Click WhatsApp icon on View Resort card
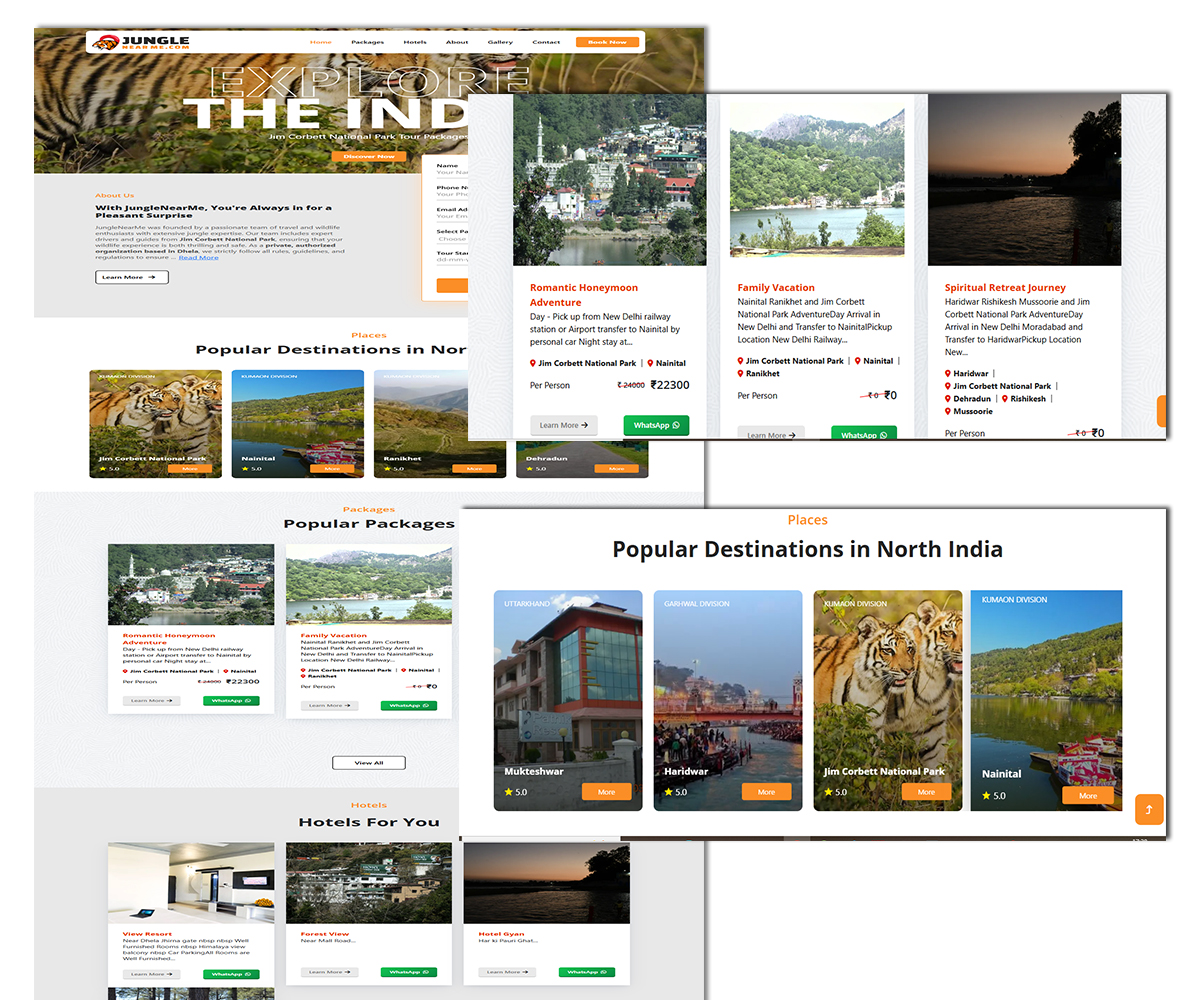1199x1000 pixels. click(x=249, y=974)
